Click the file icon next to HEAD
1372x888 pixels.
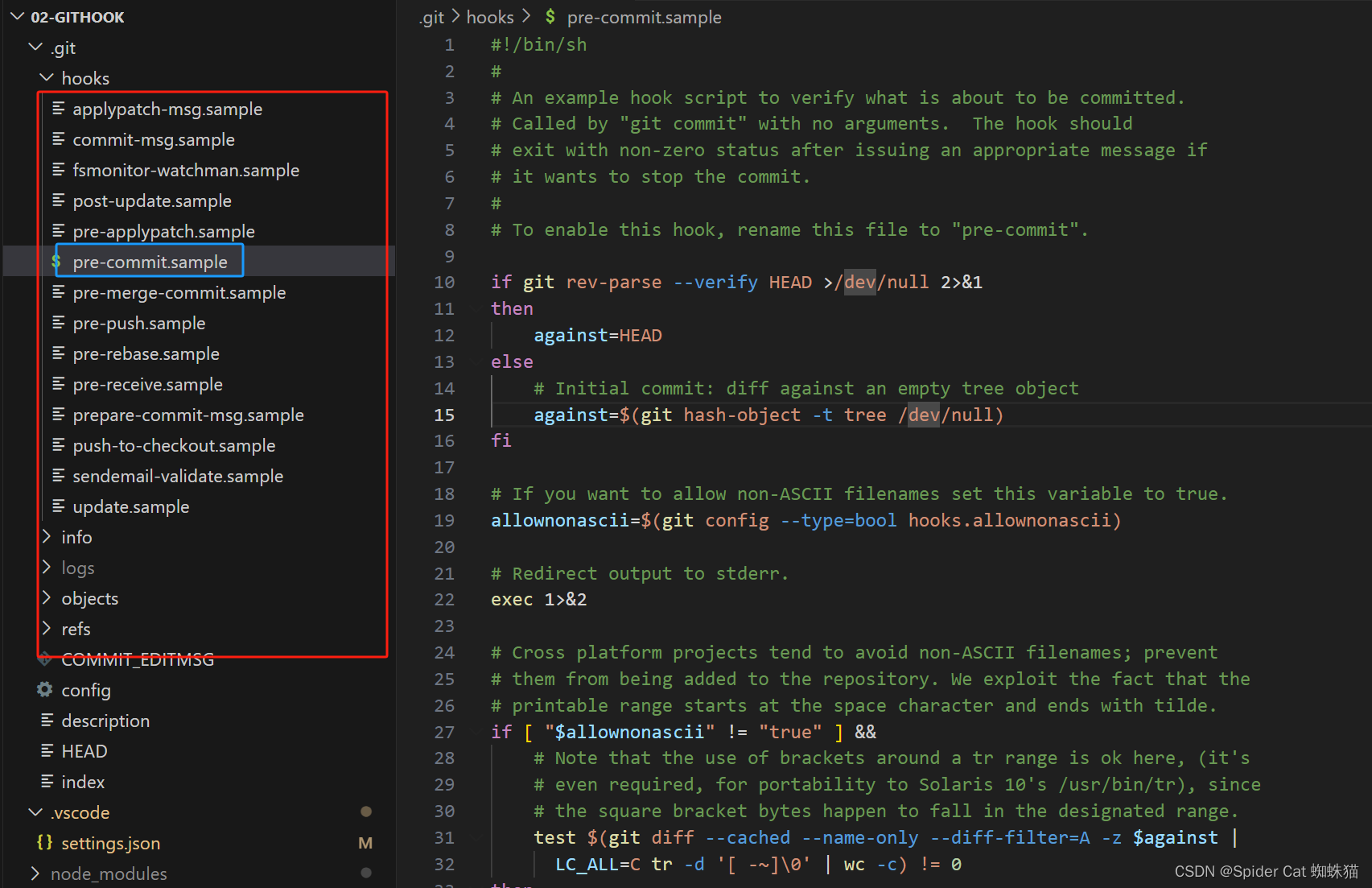coord(47,751)
